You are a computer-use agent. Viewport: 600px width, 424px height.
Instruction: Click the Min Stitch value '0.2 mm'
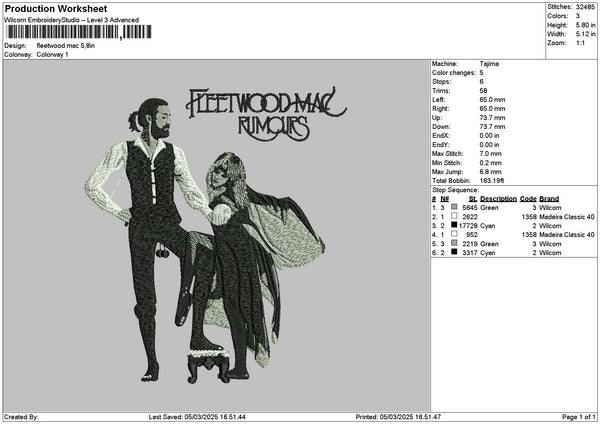click(491, 163)
